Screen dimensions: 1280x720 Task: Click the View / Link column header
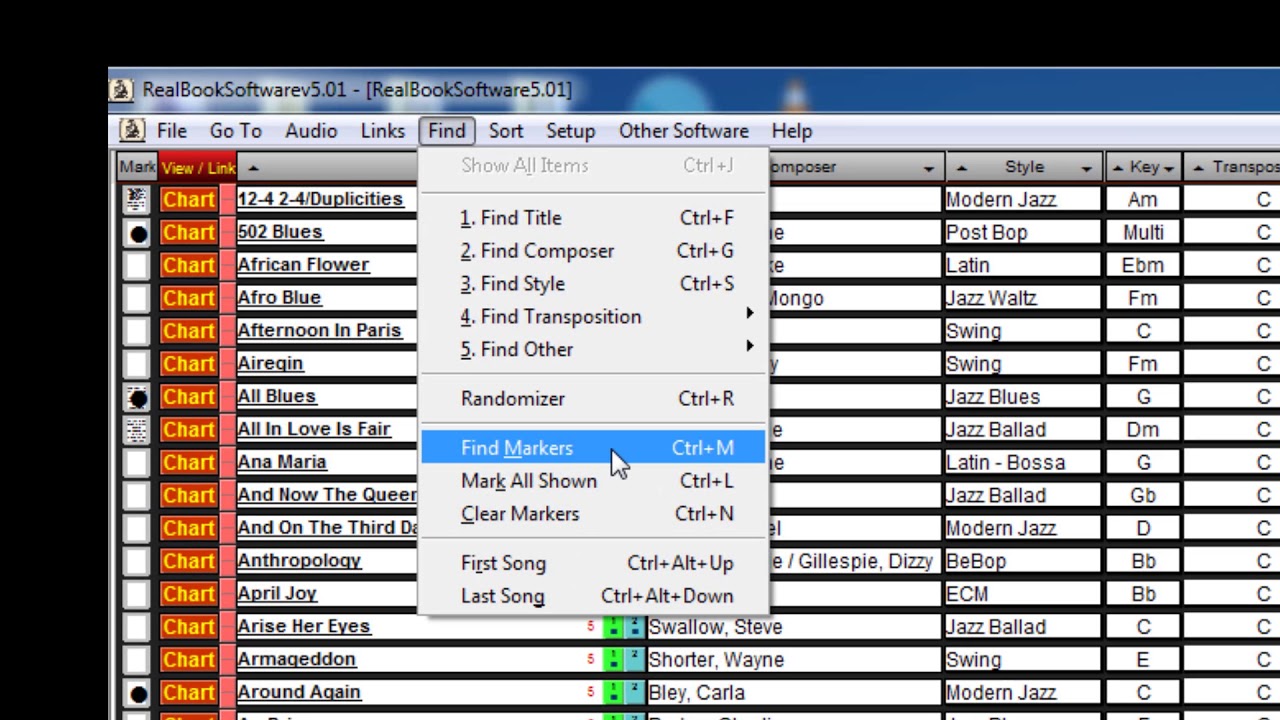(x=198, y=168)
